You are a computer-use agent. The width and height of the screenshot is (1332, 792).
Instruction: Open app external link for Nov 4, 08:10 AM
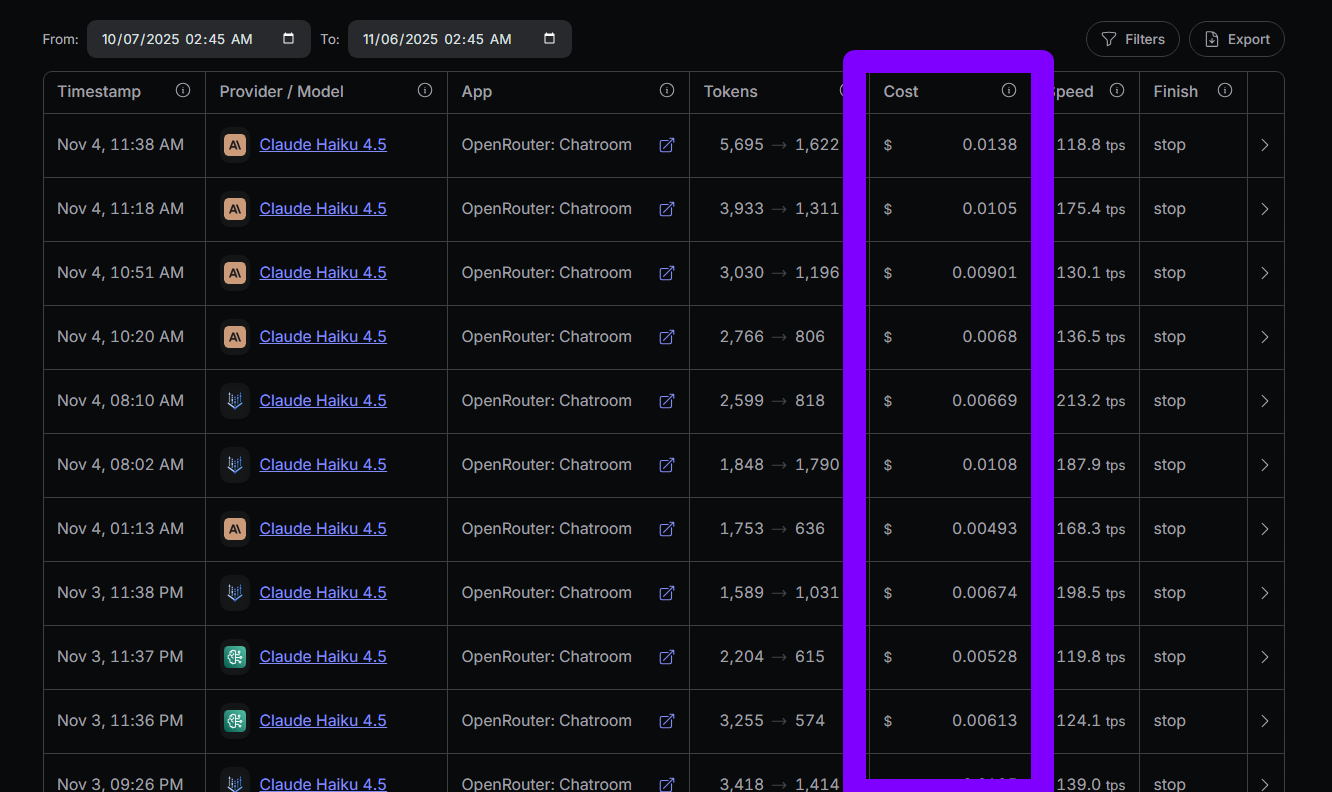tap(667, 401)
